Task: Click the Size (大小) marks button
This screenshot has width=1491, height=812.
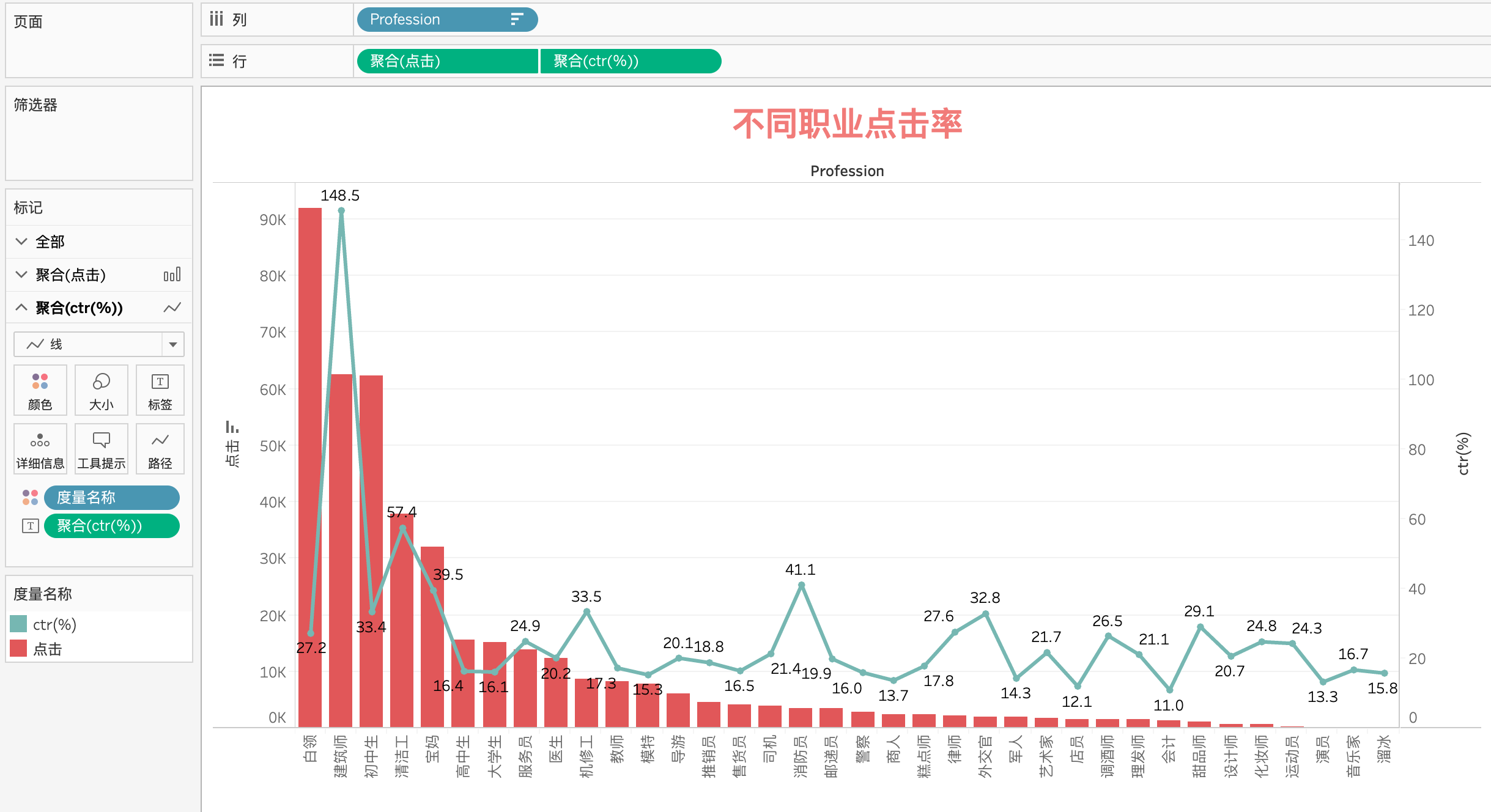Action: 102,390
